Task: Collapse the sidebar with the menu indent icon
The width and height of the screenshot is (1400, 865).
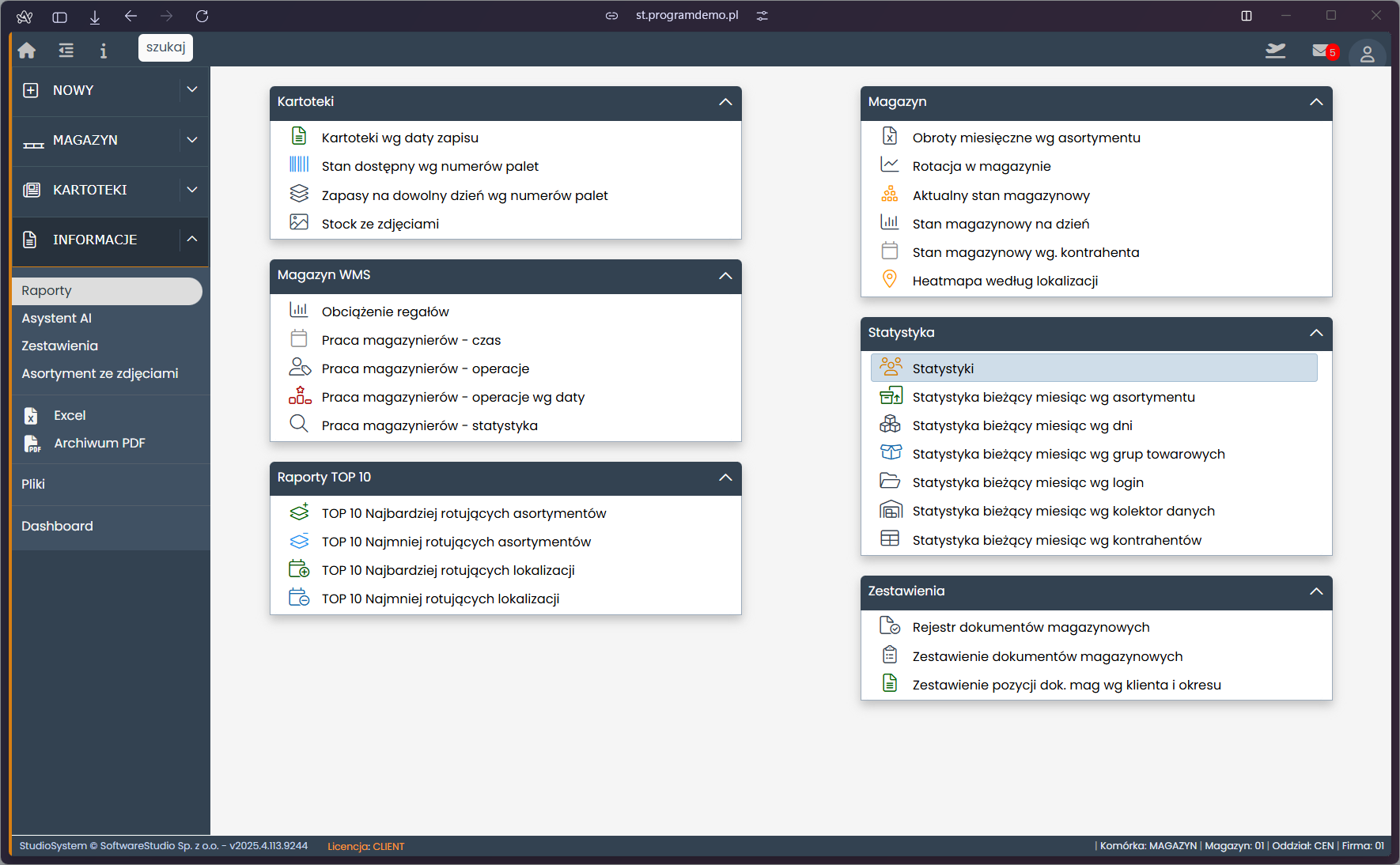Action: tap(66, 51)
